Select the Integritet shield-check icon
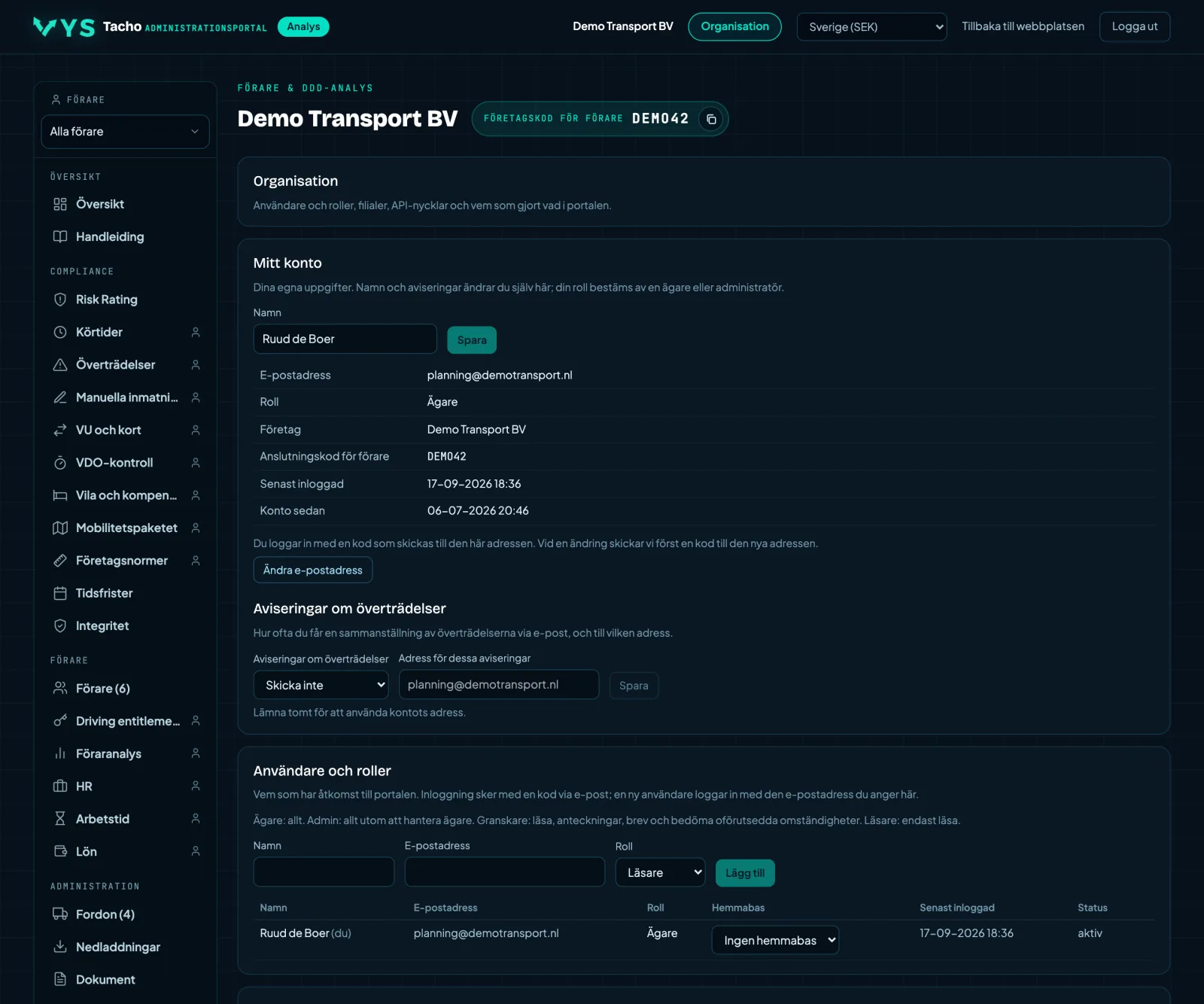Image resolution: width=1204 pixels, height=1004 pixels. (x=60, y=625)
